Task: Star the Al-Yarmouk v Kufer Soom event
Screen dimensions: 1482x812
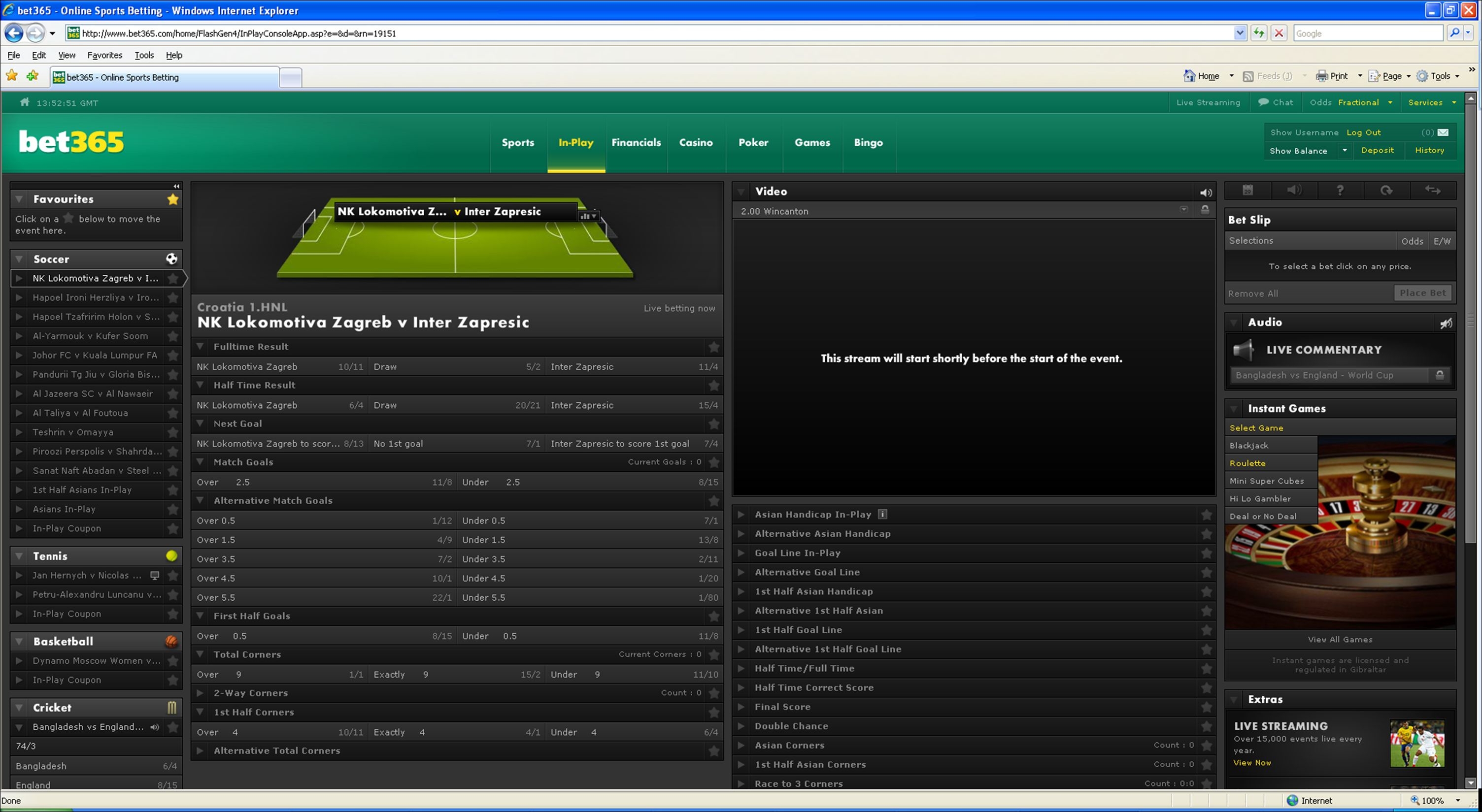Action: (x=172, y=336)
